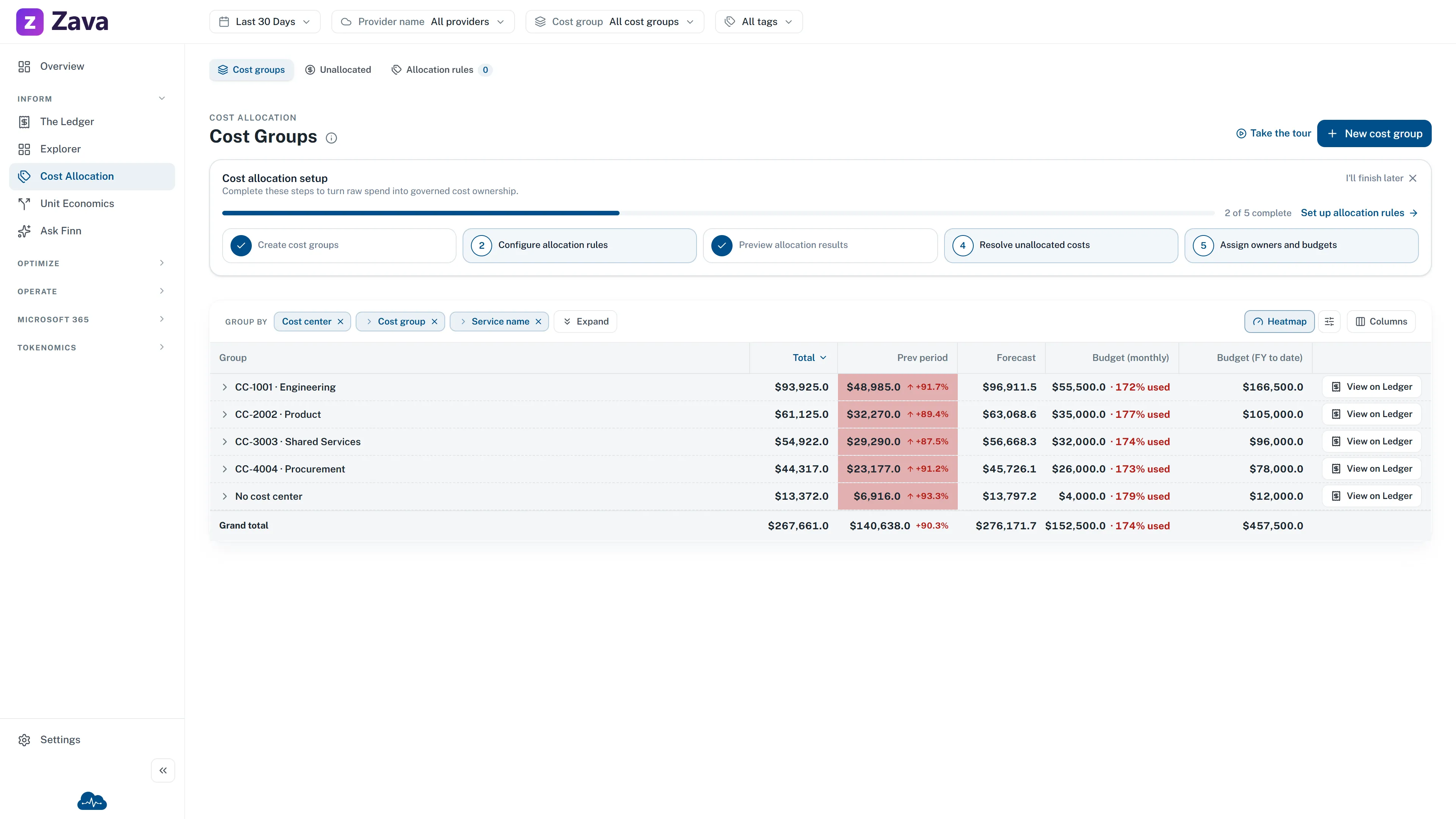The height and width of the screenshot is (819, 1456).
Task: Expand the CC-2002 Product row
Action: pyautogui.click(x=224, y=414)
